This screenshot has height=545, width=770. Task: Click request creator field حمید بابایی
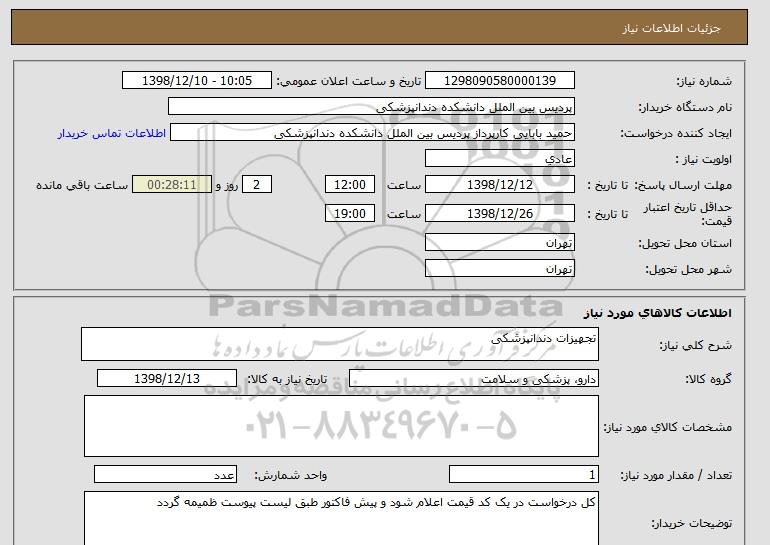click(372, 133)
